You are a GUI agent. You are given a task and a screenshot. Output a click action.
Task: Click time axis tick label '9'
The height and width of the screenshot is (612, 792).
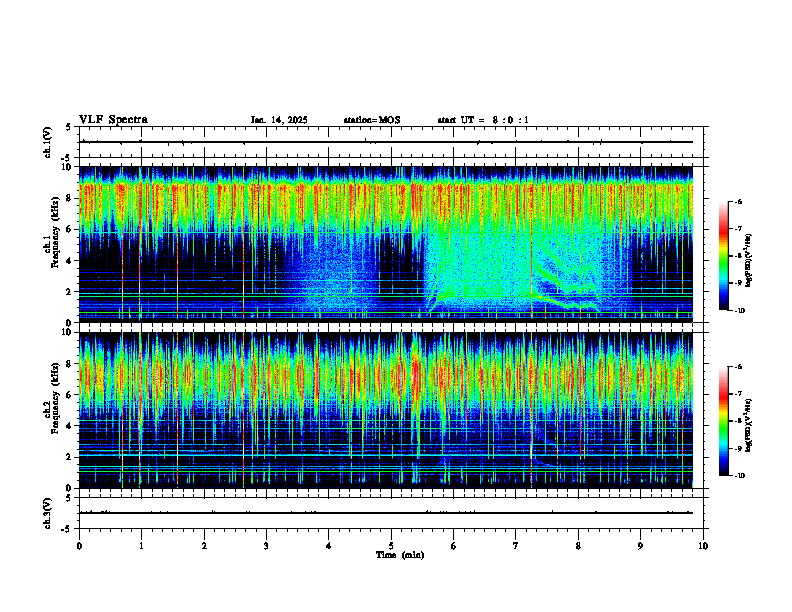click(640, 546)
